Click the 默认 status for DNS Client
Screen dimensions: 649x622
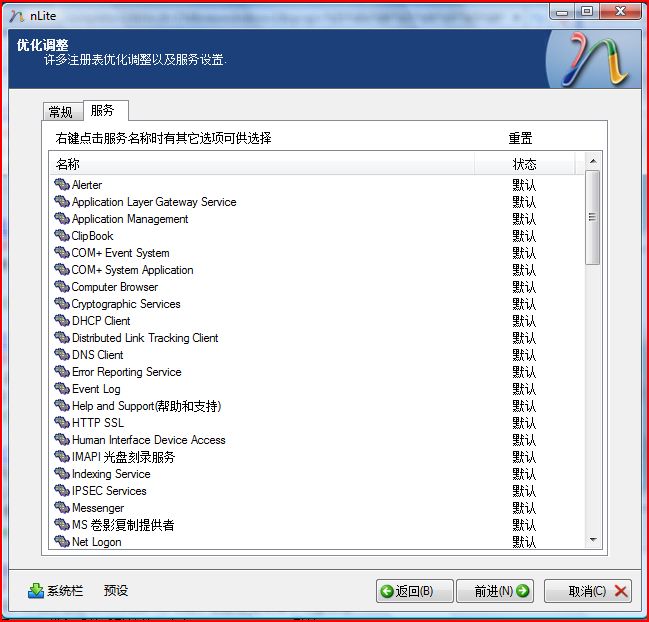coord(524,354)
